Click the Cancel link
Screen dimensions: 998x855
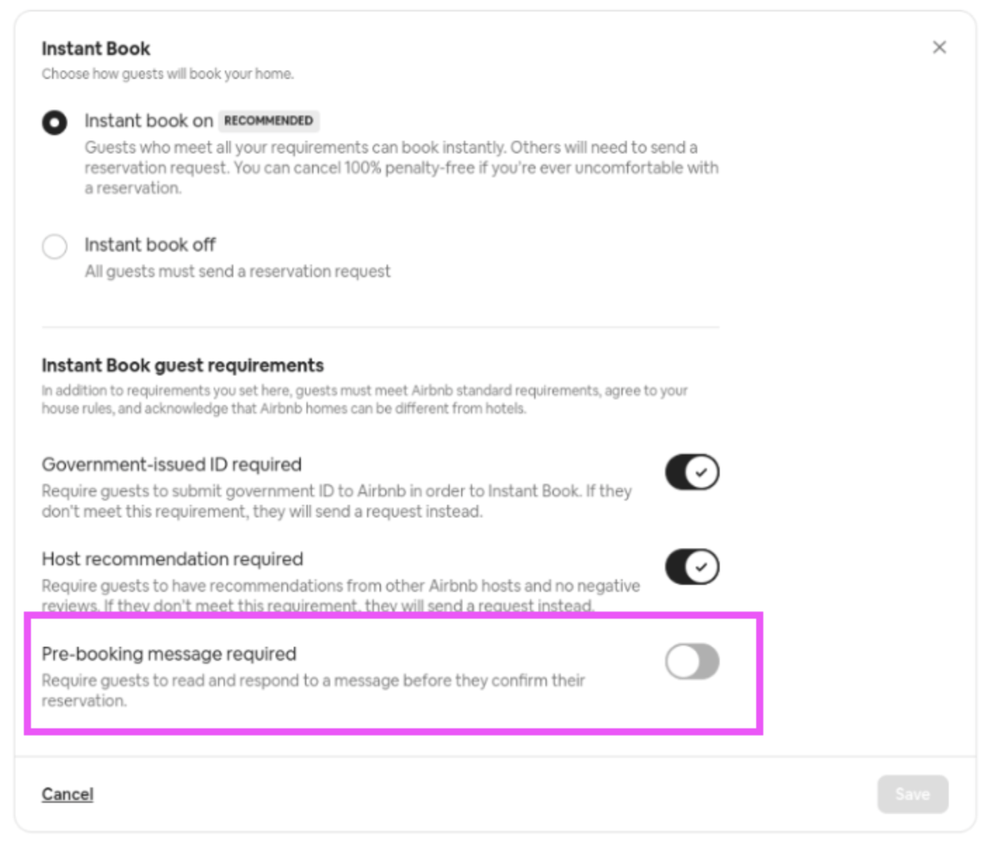(x=67, y=794)
